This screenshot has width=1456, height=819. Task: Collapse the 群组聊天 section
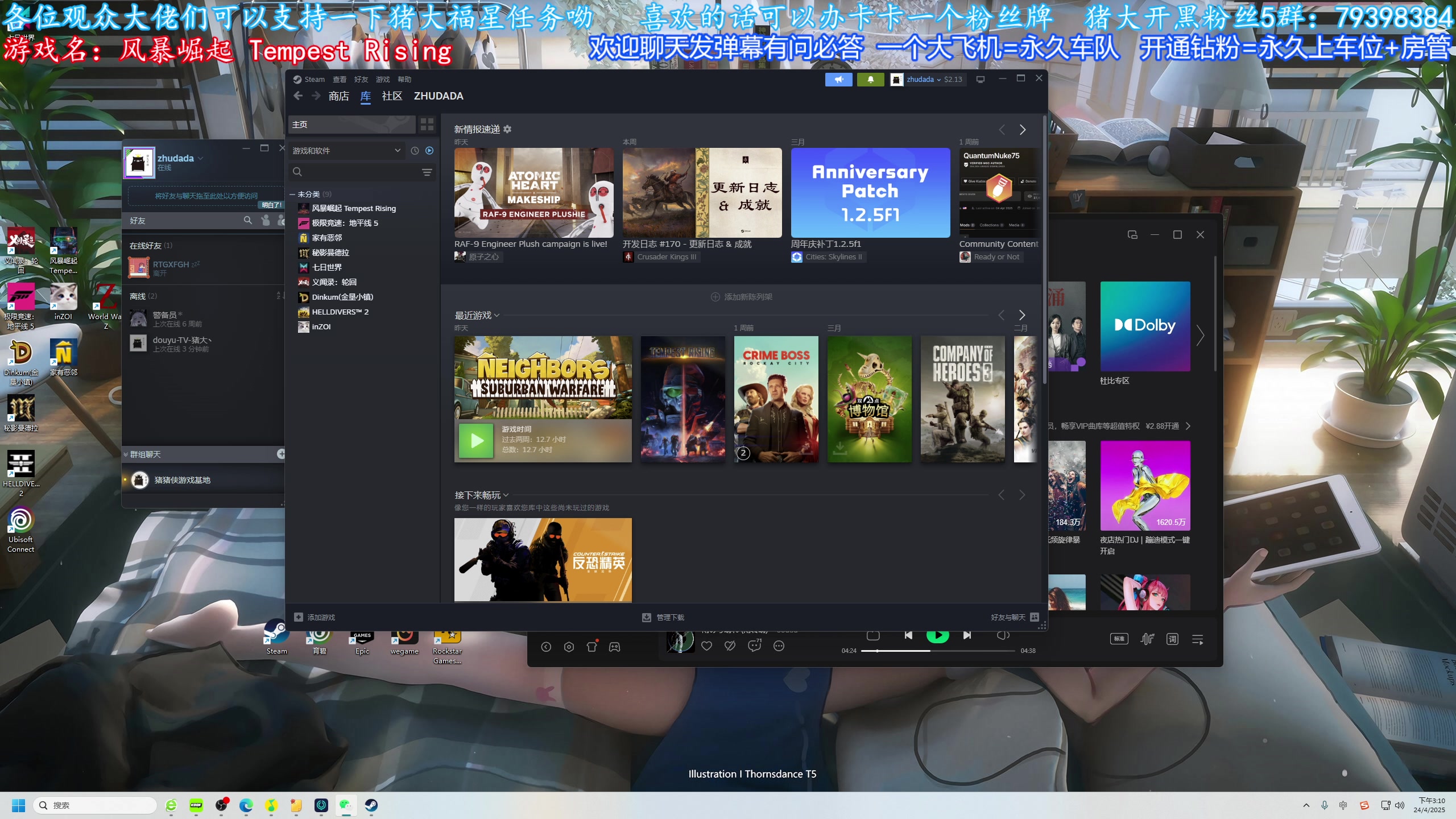pos(126,454)
